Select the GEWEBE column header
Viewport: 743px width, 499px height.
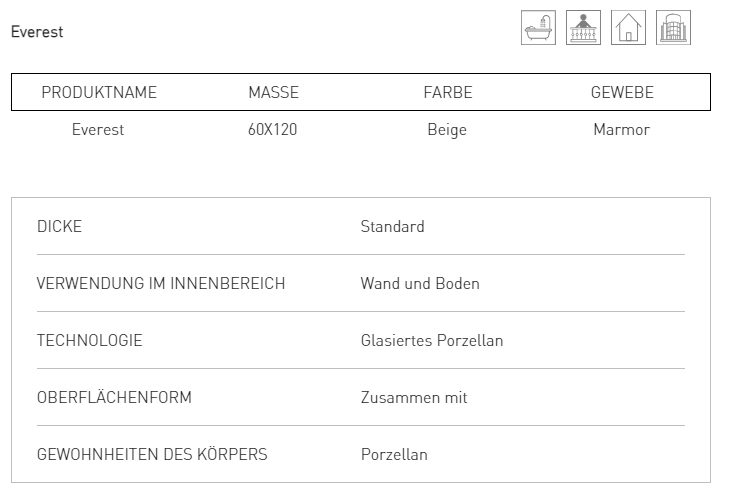point(622,92)
